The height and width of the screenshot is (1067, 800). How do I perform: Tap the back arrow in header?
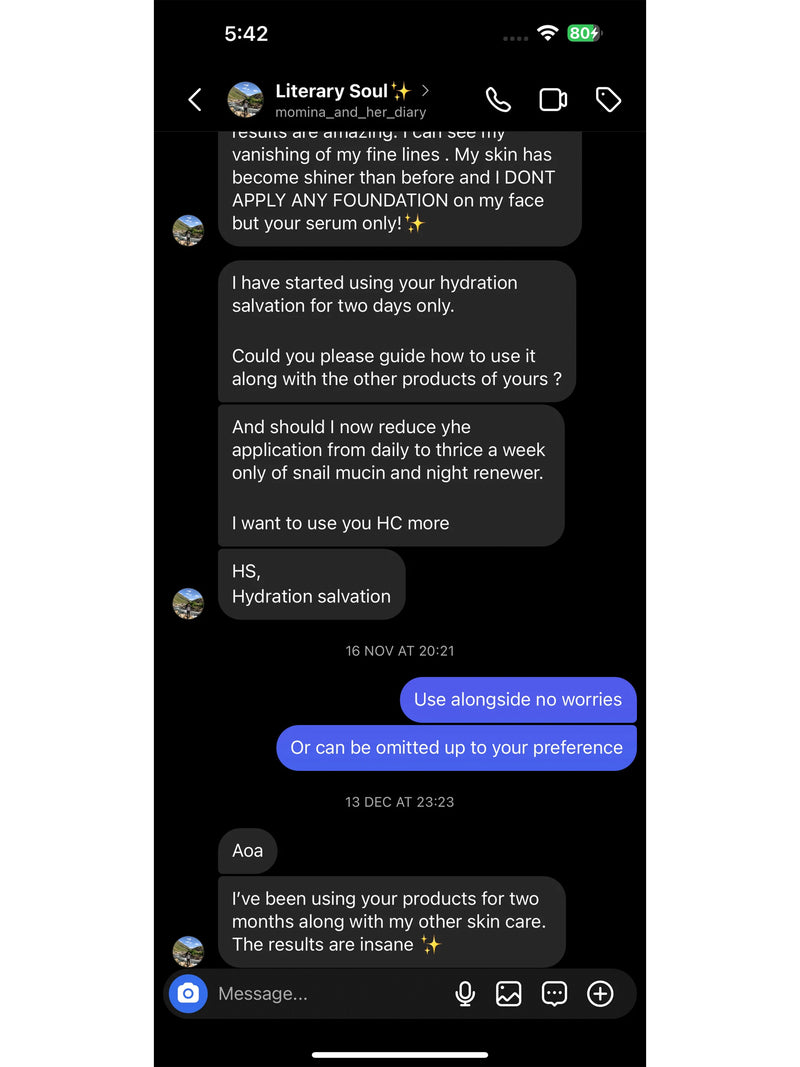[195, 99]
